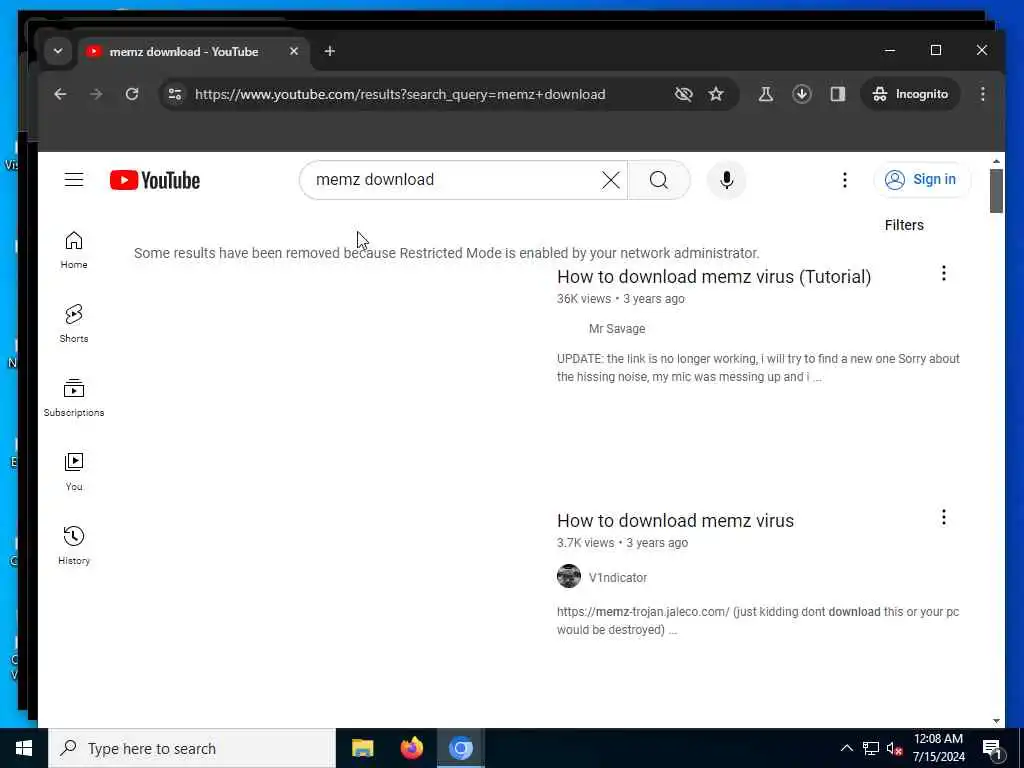This screenshot has width=1024, height=768.
Task: Click the magnifier search button
Action: click(x=659, y=180)
